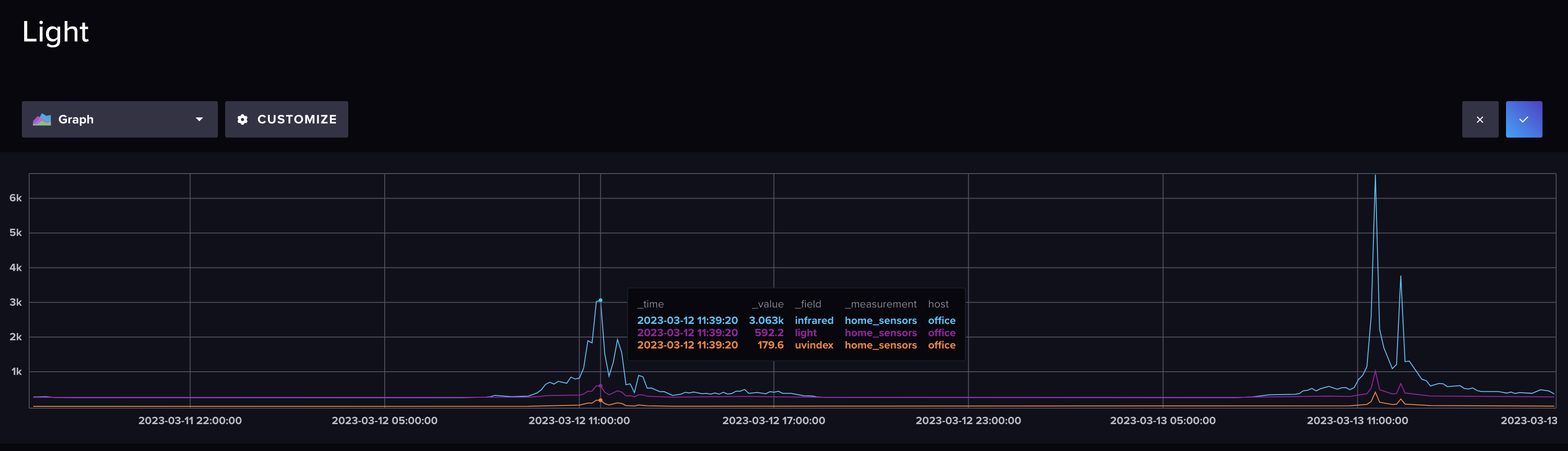
Task: Click the 2023-03-13 11:00:00 x-axis label
Action: [x=1357, y=420]
